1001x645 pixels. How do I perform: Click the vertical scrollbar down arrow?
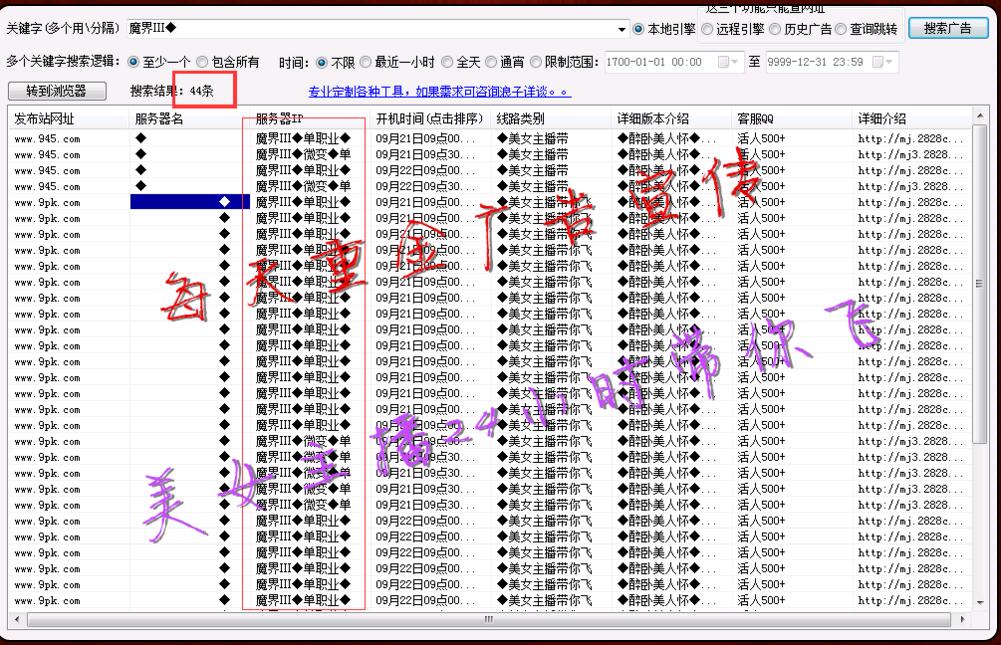pyautogui.click(x=980, y=602)
